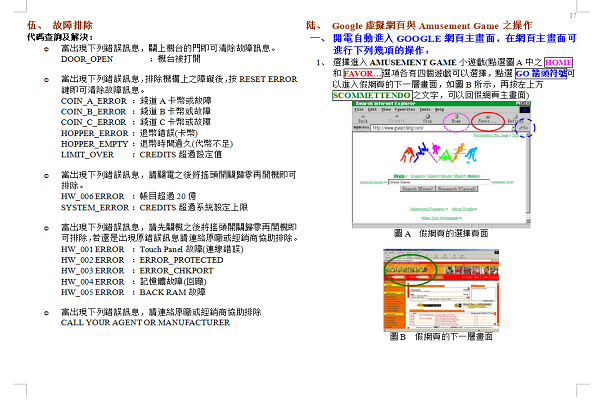Image resolution: width=600 pixels, height=400 pixels.
Task: Click the Go button beside address bar
Action: click(x=523, y=128)
